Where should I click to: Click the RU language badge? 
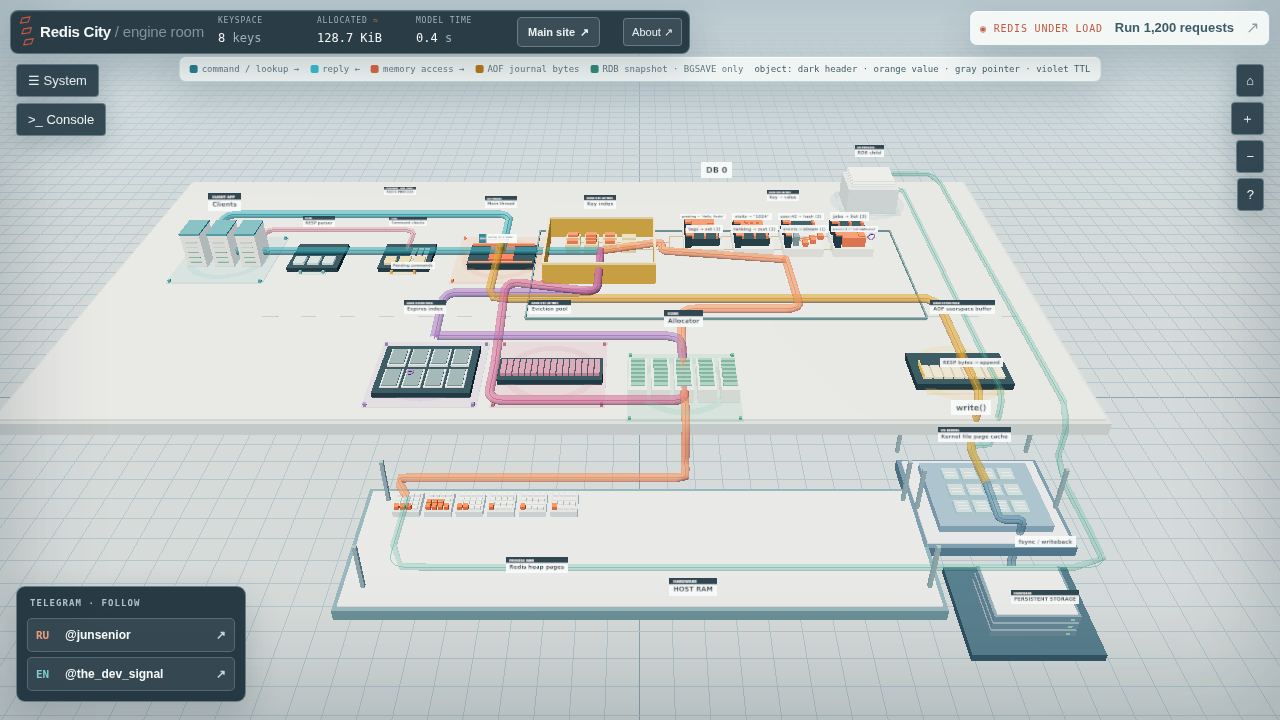[x=43, y=635]
